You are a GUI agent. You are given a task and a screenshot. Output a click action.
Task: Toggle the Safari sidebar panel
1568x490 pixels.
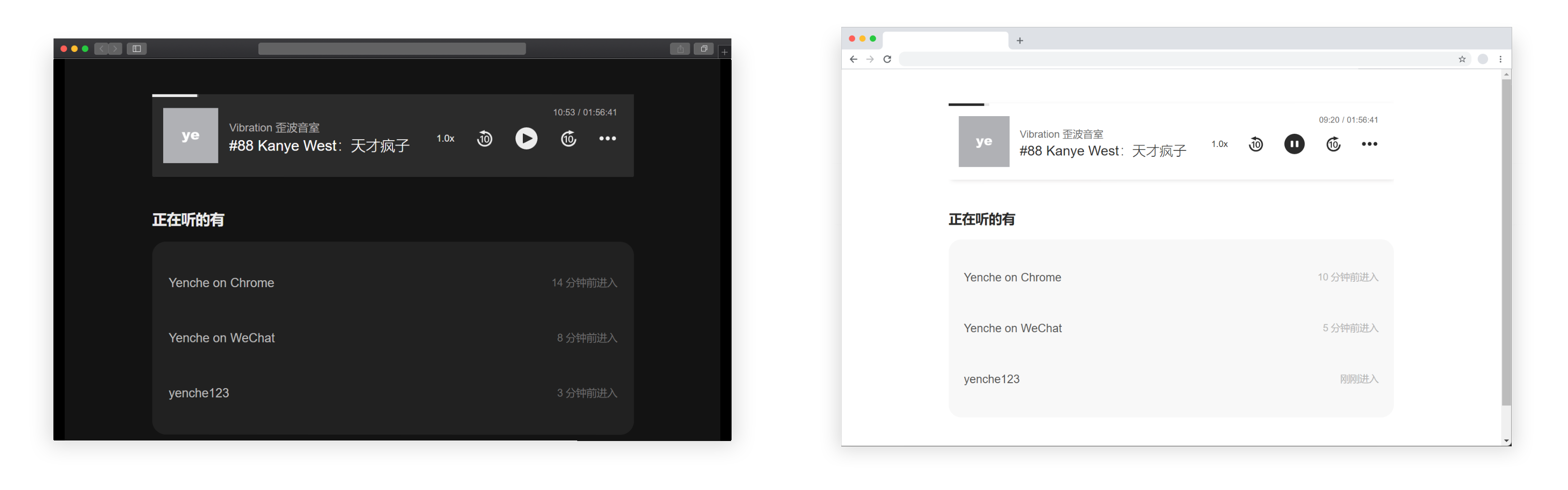(x=136, y=49)
